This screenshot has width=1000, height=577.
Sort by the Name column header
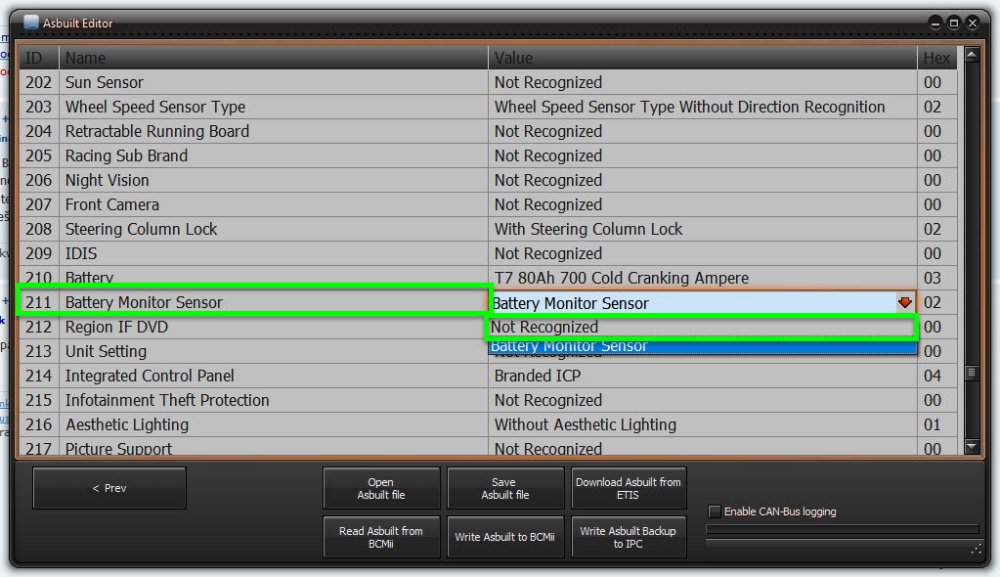273,58
